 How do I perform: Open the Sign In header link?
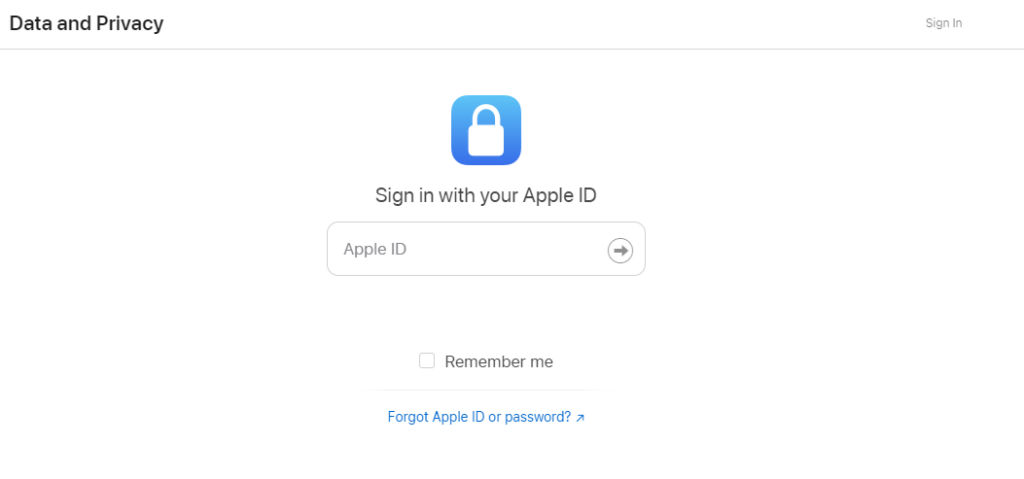944,23
